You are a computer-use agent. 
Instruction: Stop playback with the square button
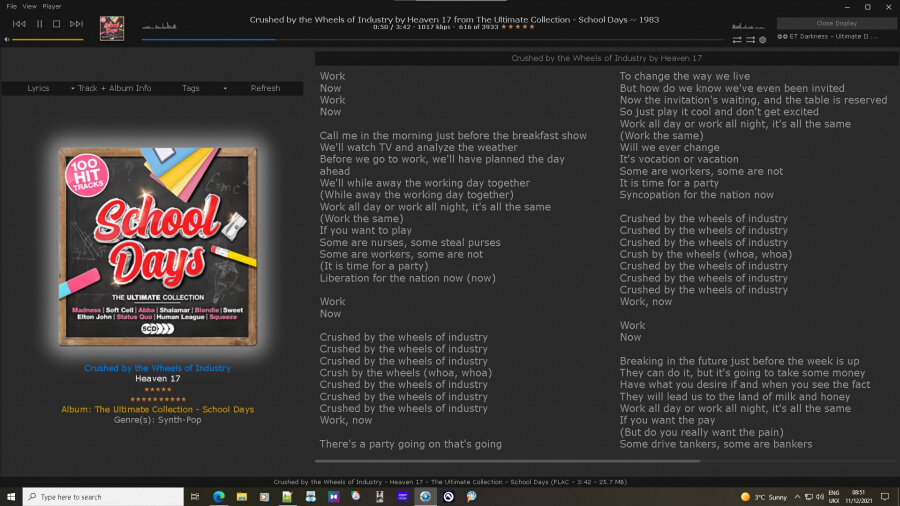coord(56,24)
